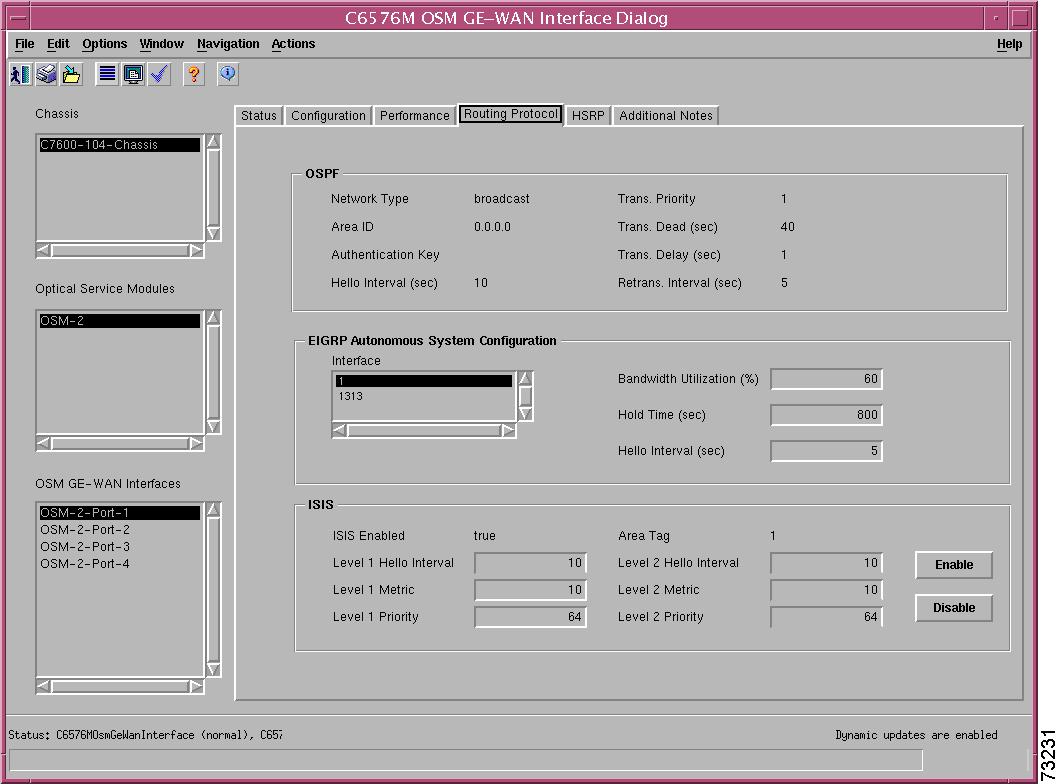Click right arrow of Optical Service Modules scrollbar
Viewport: 1061px width, 784px height.
coord(196,443)
